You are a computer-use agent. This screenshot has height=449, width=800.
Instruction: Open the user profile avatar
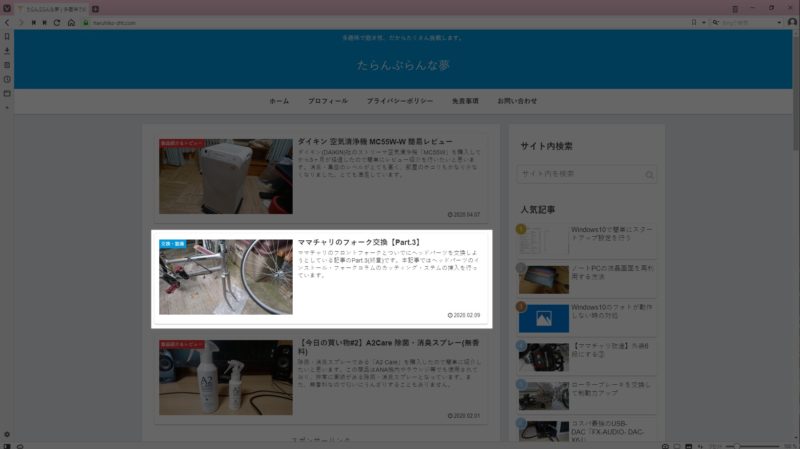(x=792, y=22)
